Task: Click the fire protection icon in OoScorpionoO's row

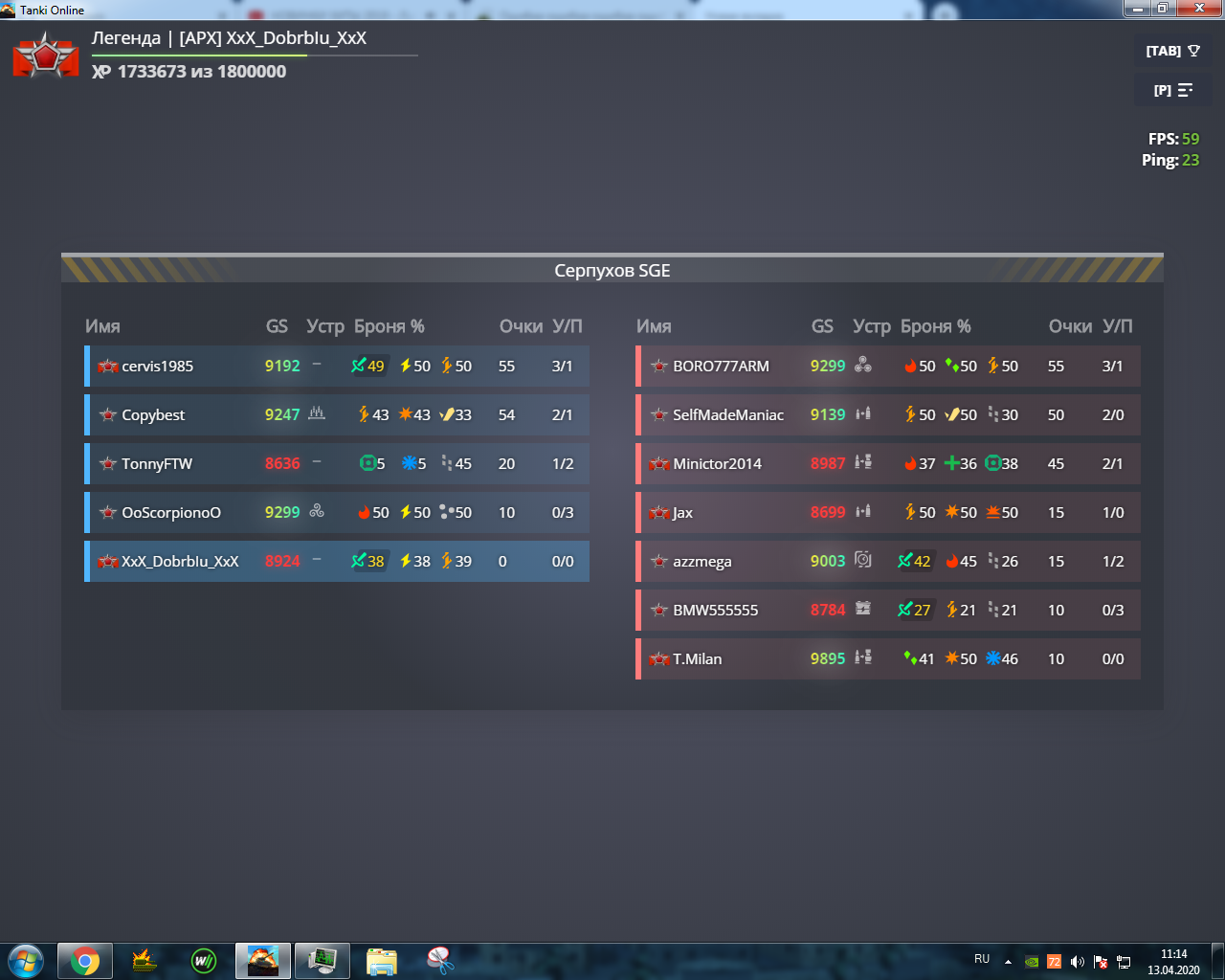Action: (x=364, y=512)
